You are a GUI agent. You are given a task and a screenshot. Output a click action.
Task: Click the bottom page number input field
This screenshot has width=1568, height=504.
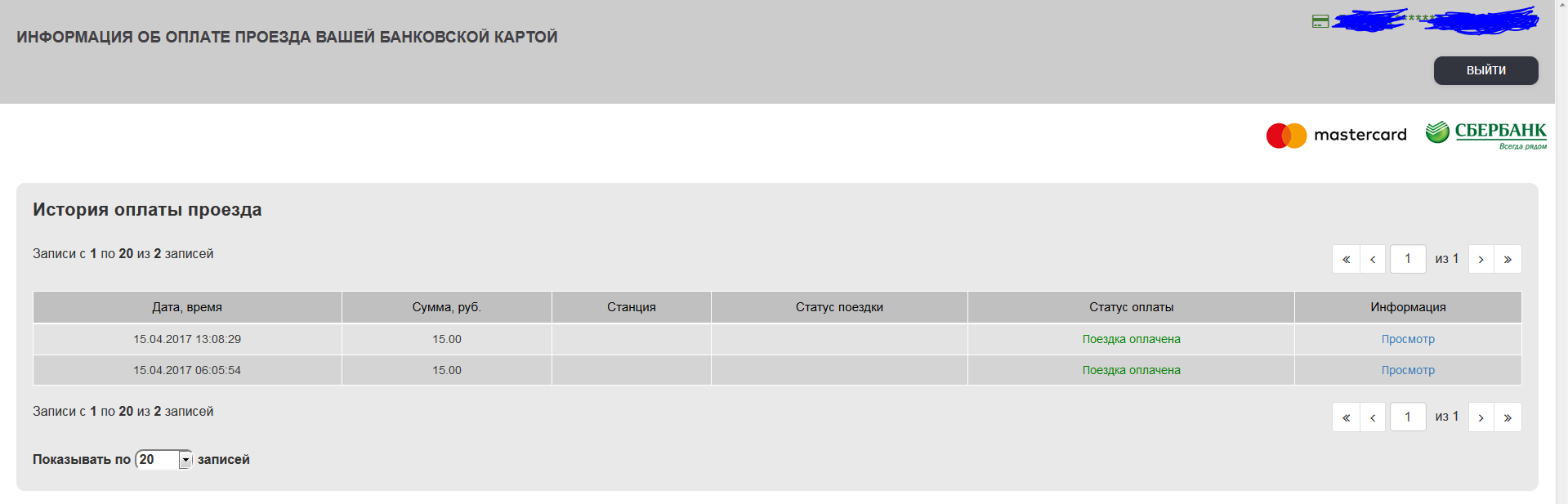pyautogui.click(x=1408, y=417)
